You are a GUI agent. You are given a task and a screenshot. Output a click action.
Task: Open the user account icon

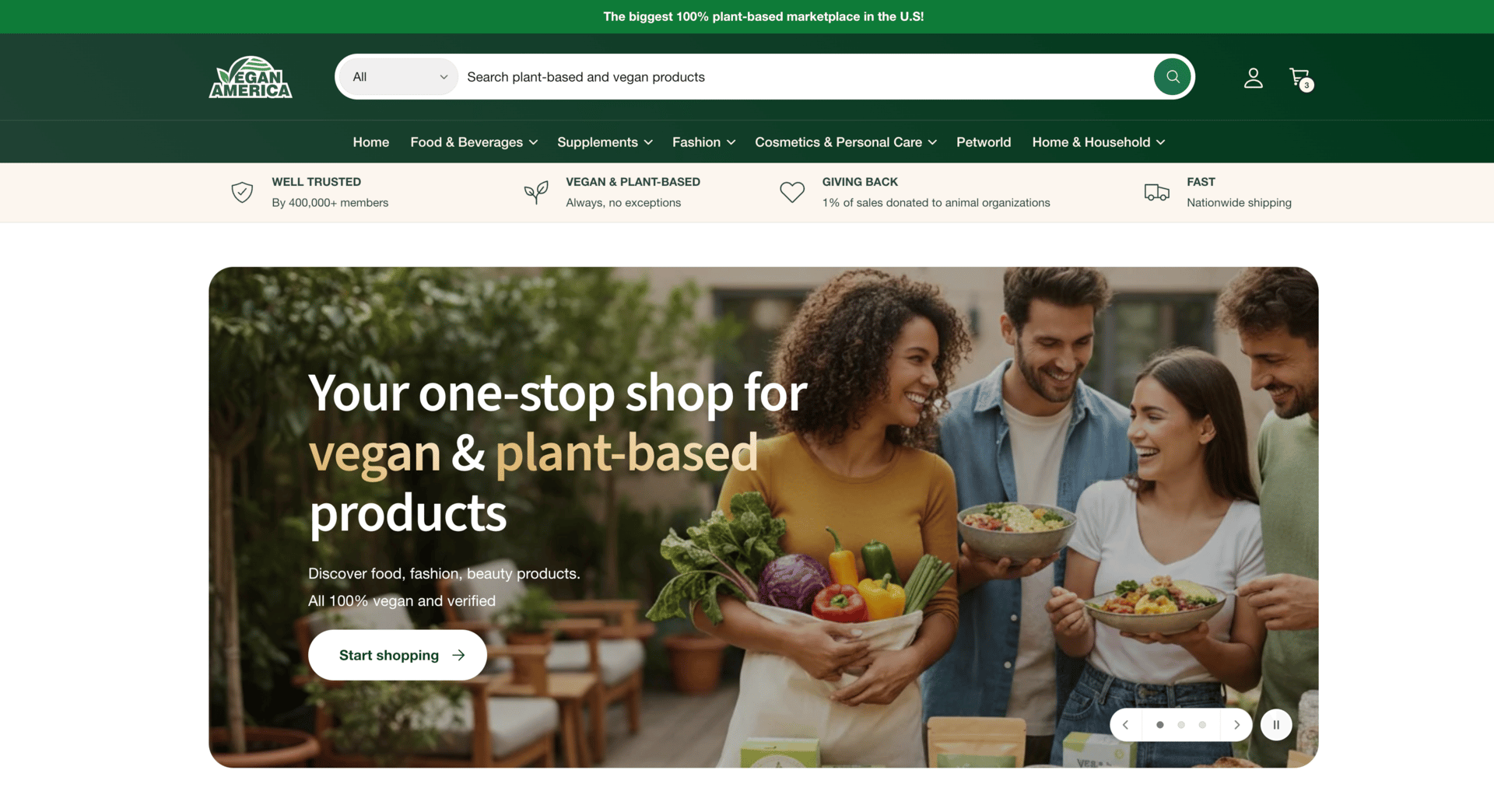coord(1253,78)
